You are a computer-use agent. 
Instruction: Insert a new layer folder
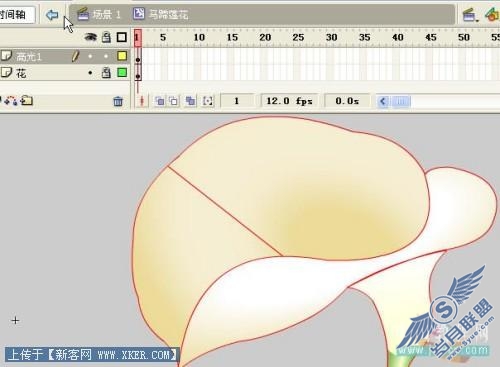27,100
